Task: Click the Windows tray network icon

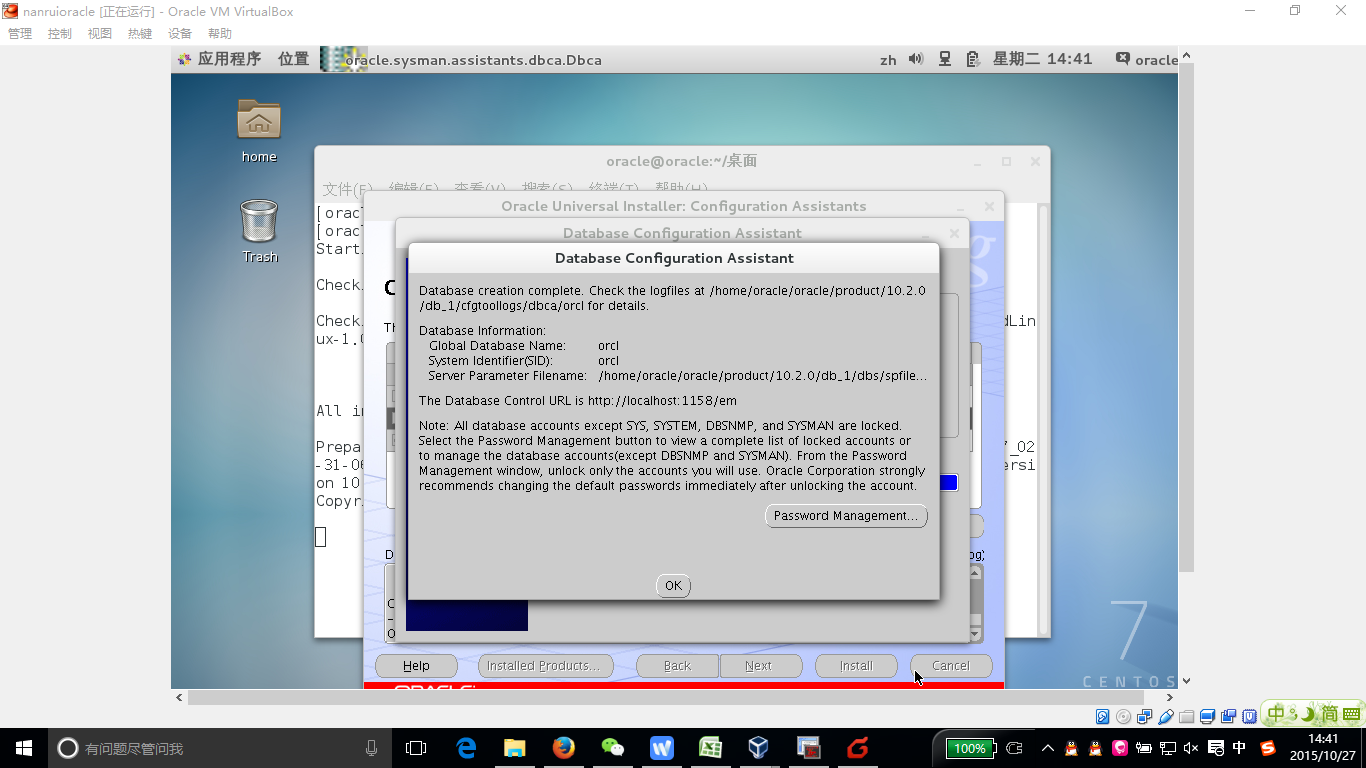Action: coord(1168,748)
